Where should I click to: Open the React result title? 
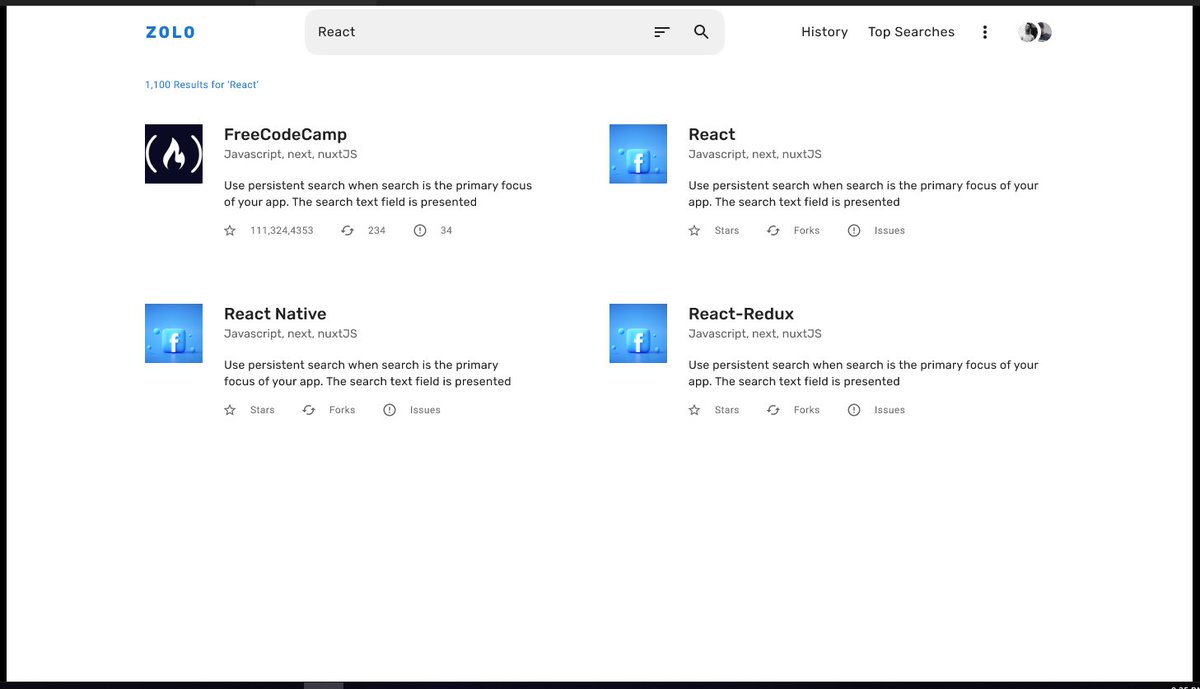point(712,134)
